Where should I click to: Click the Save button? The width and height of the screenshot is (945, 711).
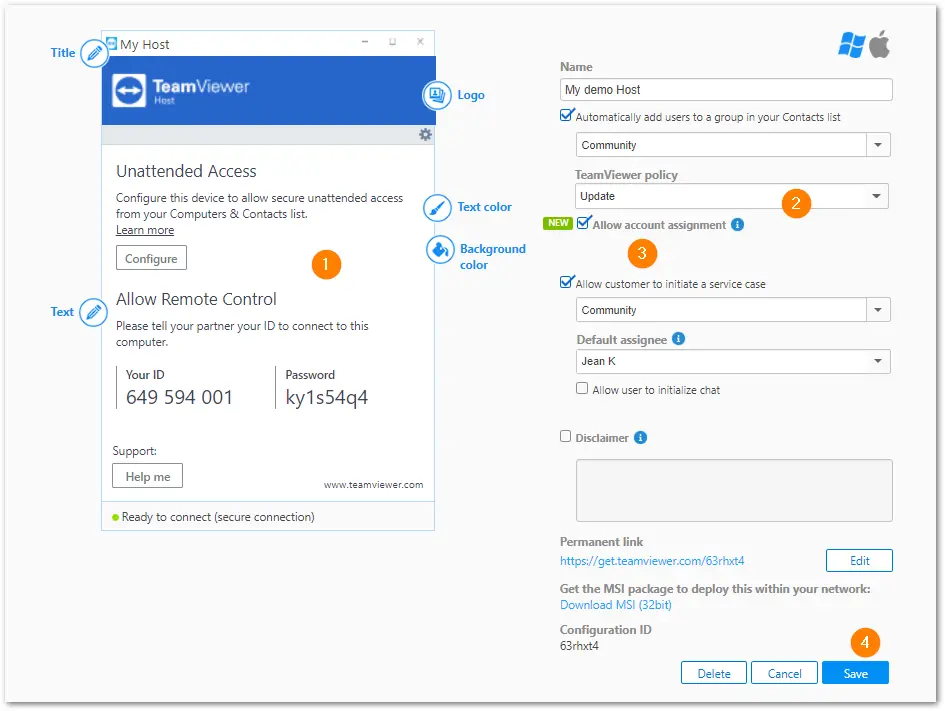click(x=856, y=673)
